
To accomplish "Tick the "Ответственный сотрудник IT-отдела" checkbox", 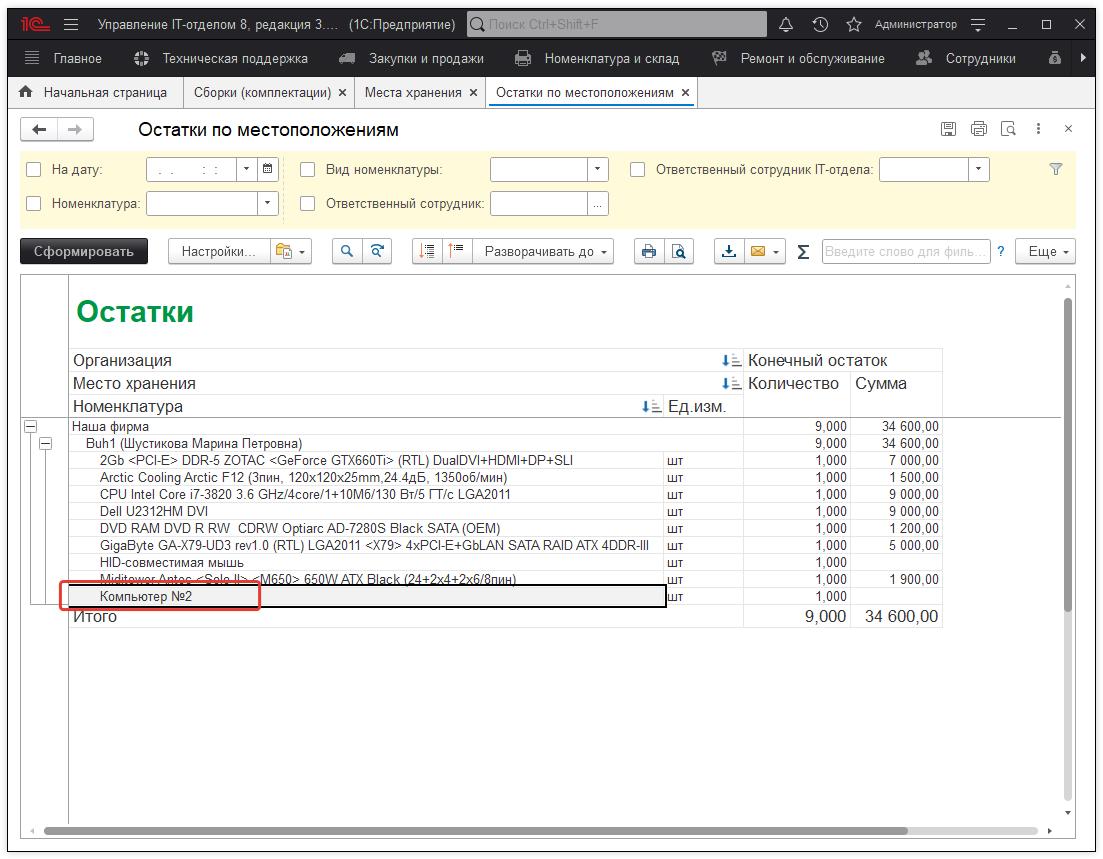I will click(x=637, y=170).
